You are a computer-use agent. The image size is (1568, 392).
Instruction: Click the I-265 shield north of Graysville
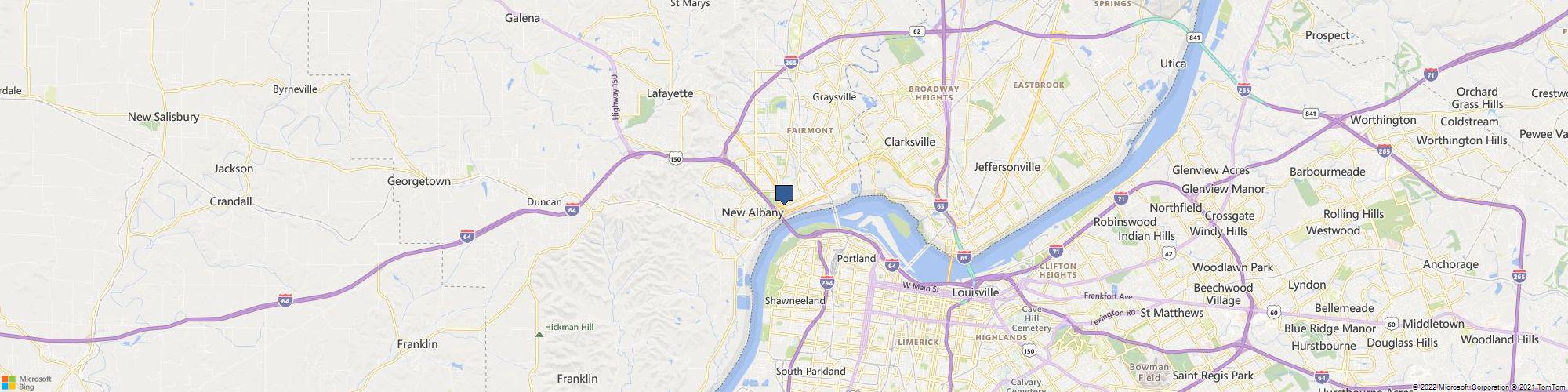tap(790, 63)
